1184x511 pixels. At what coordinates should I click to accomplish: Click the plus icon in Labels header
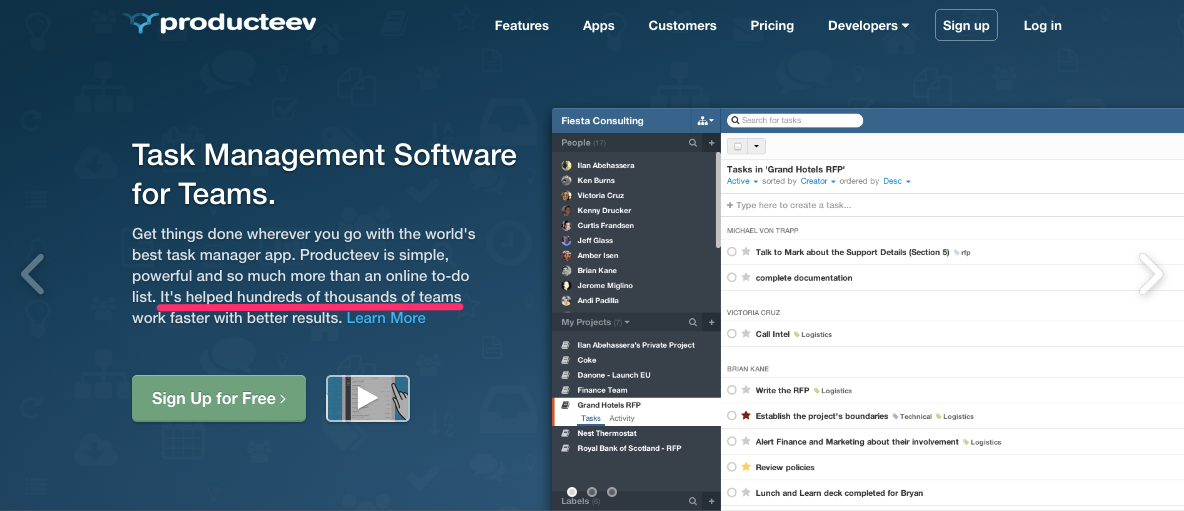(711, 501)
